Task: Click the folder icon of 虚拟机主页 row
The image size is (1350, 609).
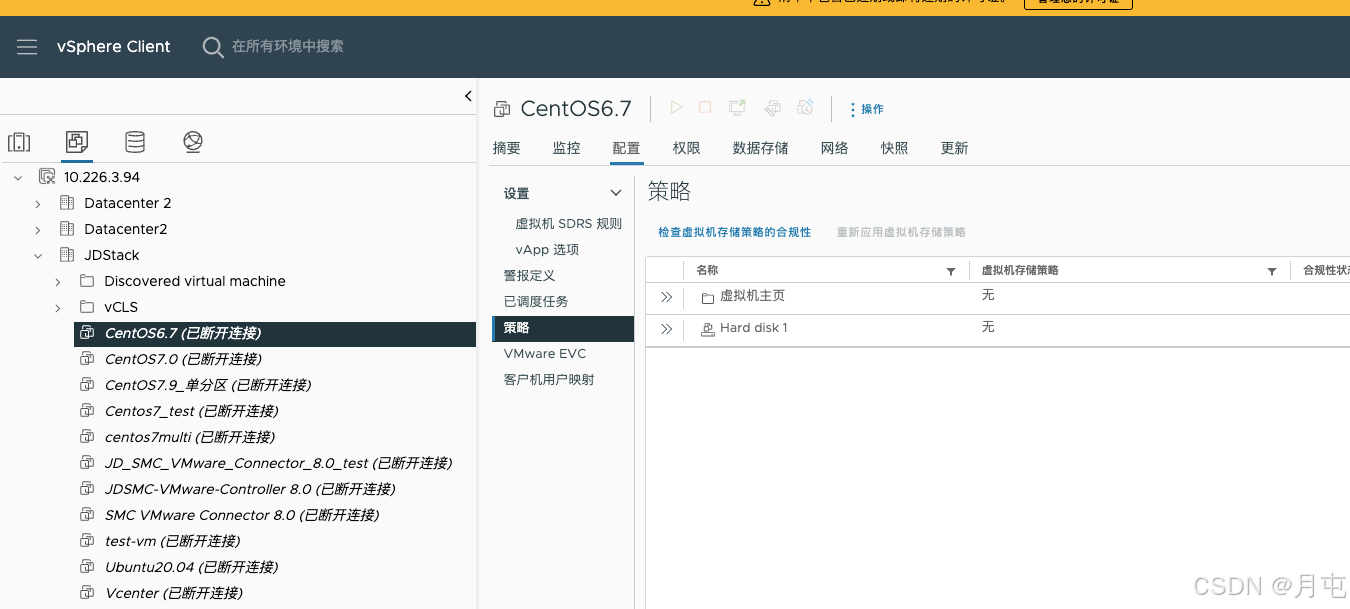Action: click(x=707, y=298)
